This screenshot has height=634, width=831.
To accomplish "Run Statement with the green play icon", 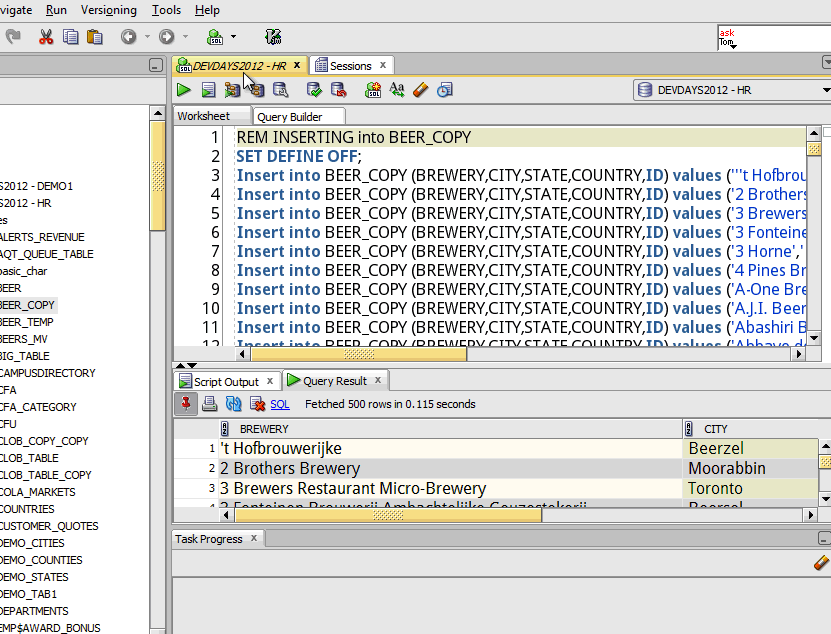I will (x=183, y=90).
